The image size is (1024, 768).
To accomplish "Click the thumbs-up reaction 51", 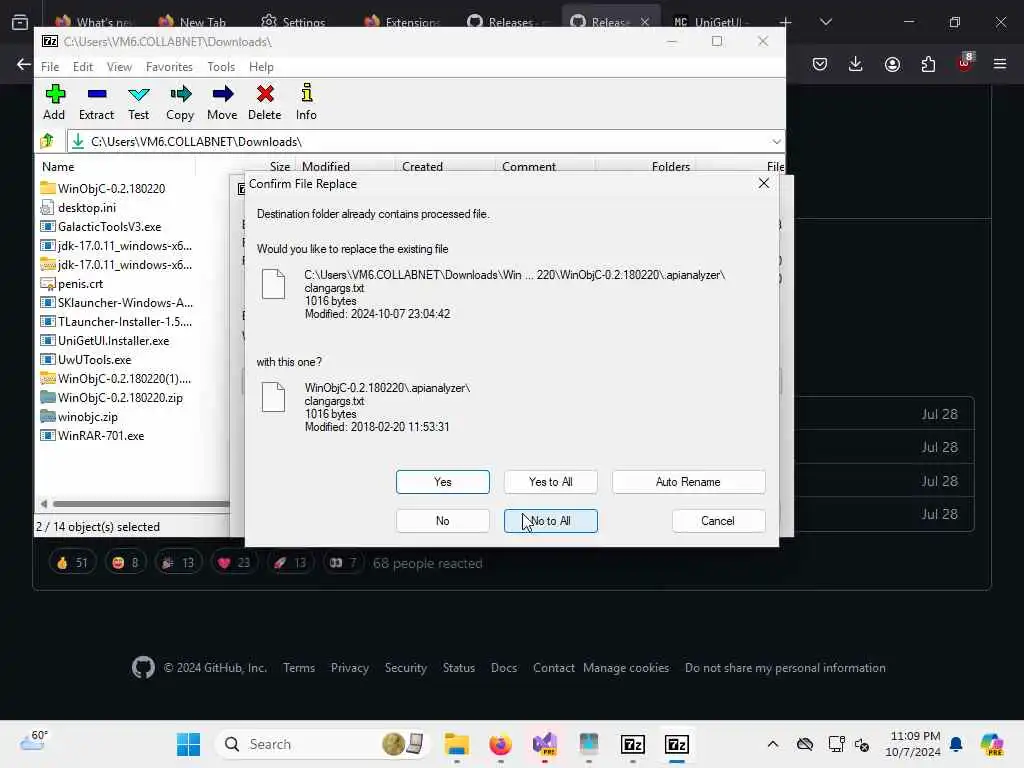I will 72,563.
